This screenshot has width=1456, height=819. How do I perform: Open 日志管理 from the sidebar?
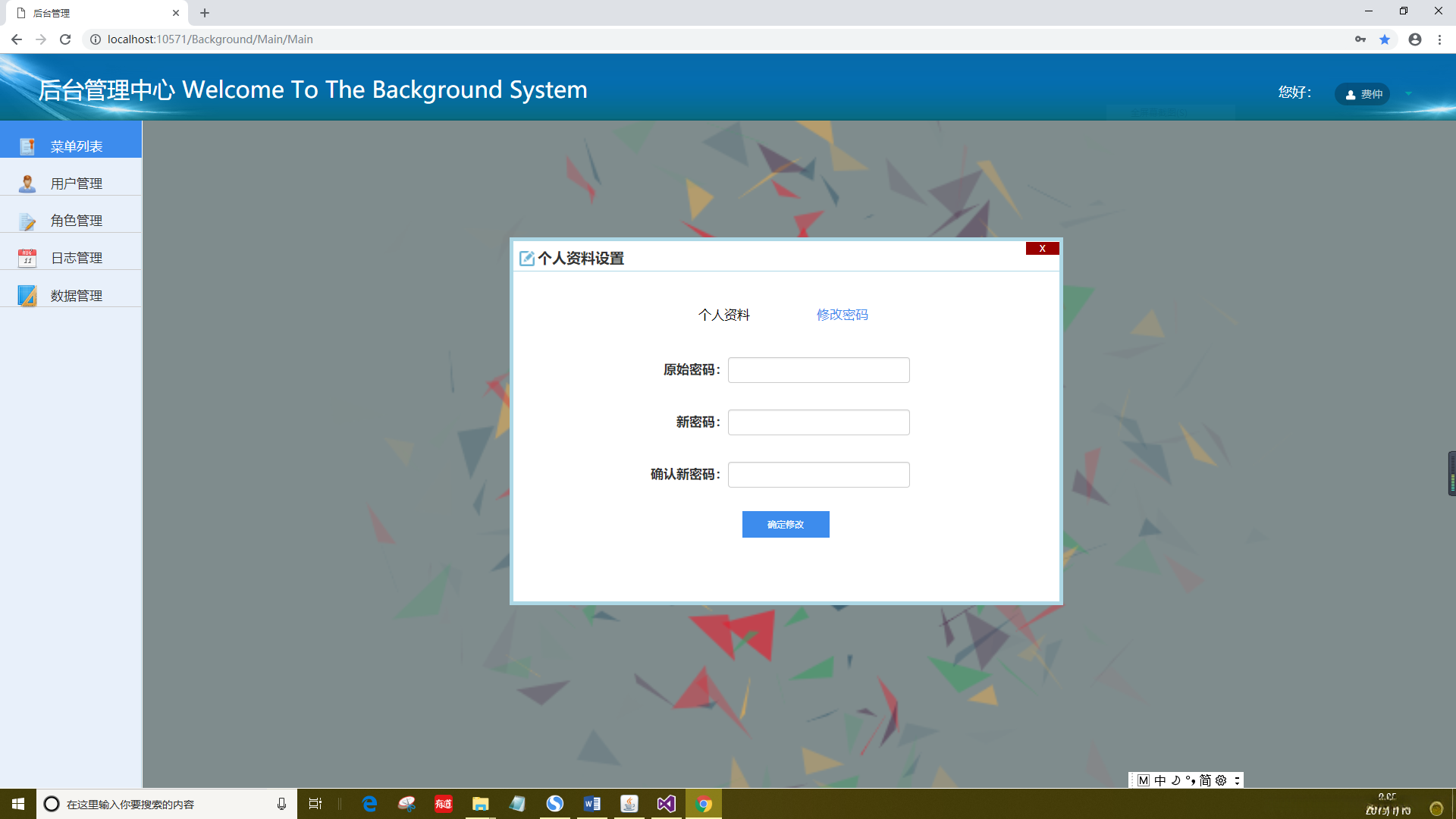pyautogui.click(x=76, y=257)
